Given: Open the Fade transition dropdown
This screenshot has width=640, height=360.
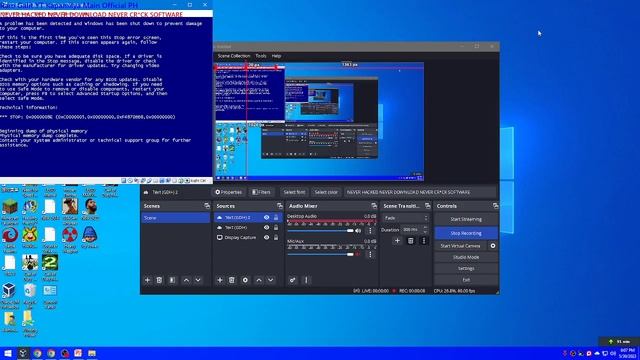Looking at the screenshot, I should click(x=406, y=218).
